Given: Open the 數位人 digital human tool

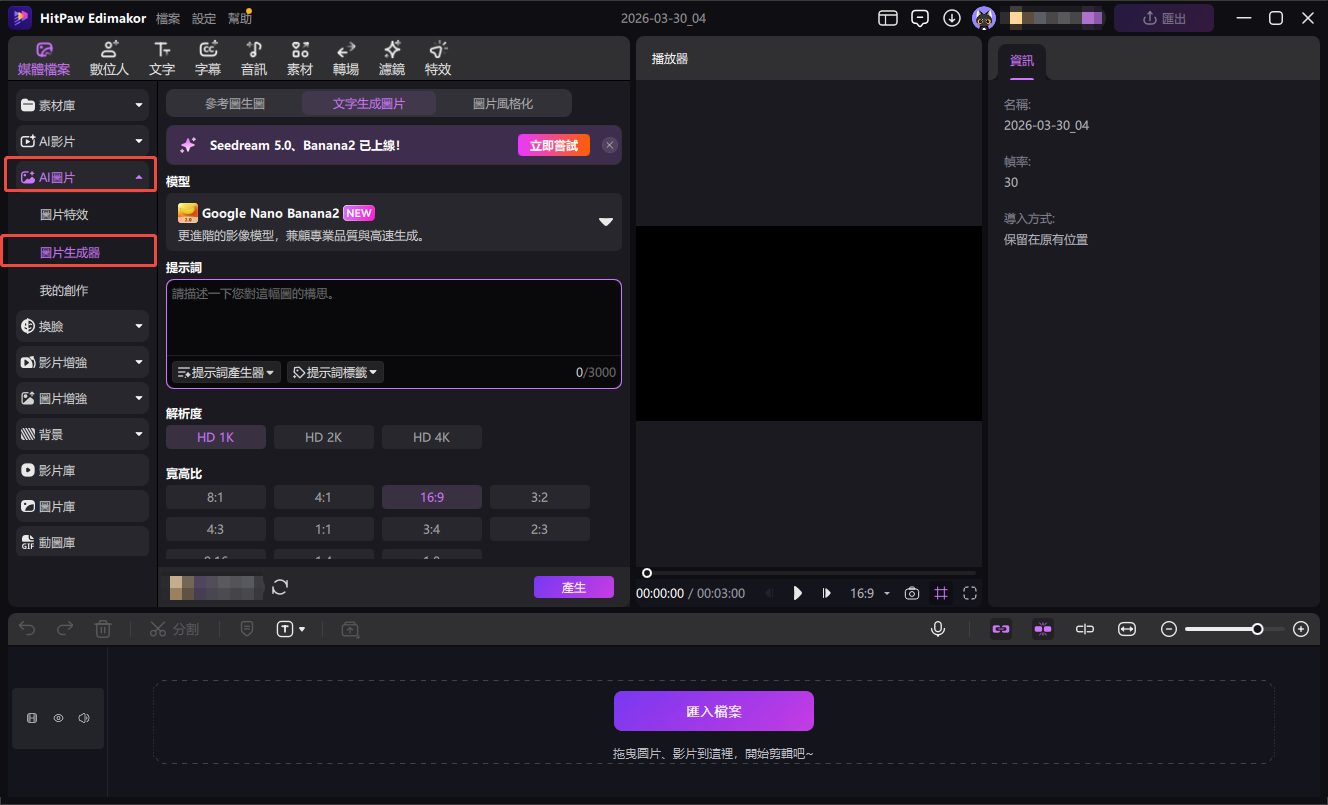Looking at the screenshot, I should point(109,58).
